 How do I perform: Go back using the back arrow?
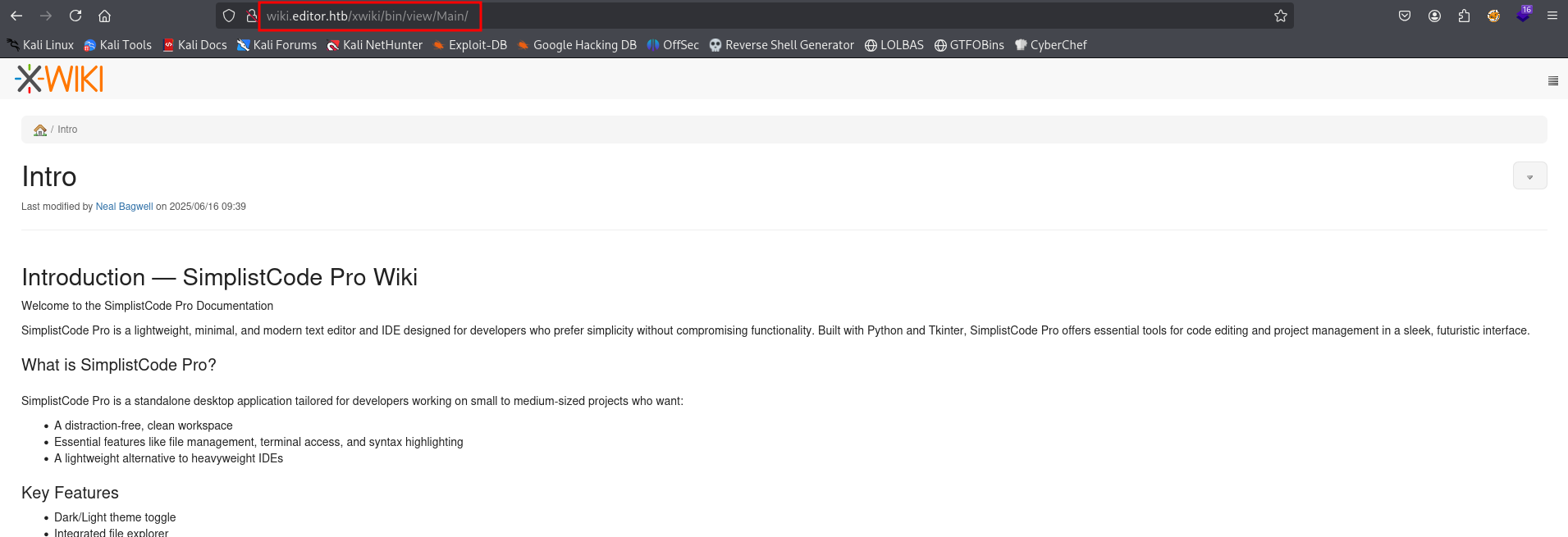[16, 16]
